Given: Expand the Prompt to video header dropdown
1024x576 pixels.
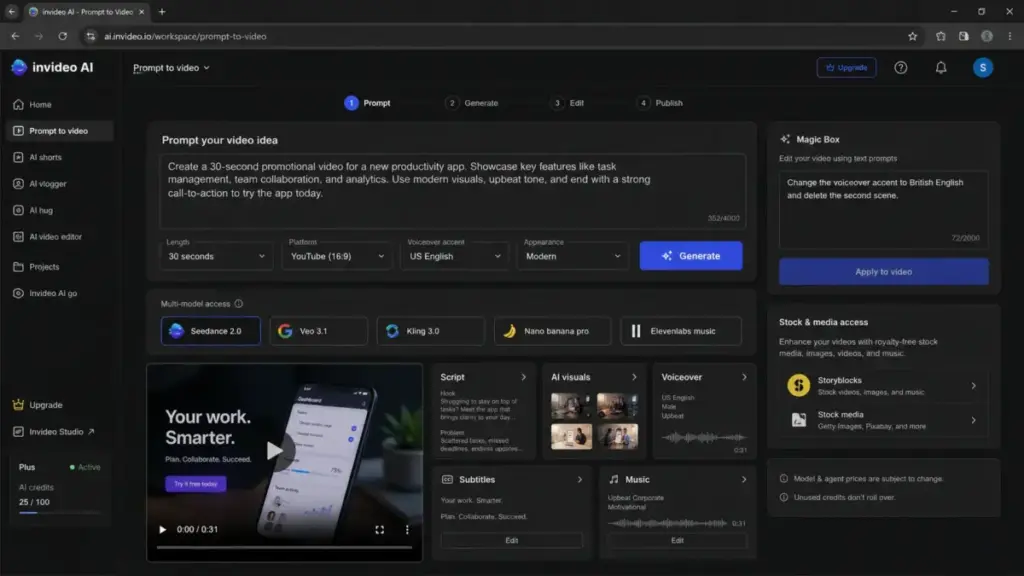Looking at the screenshot, I should coord(171,68).
